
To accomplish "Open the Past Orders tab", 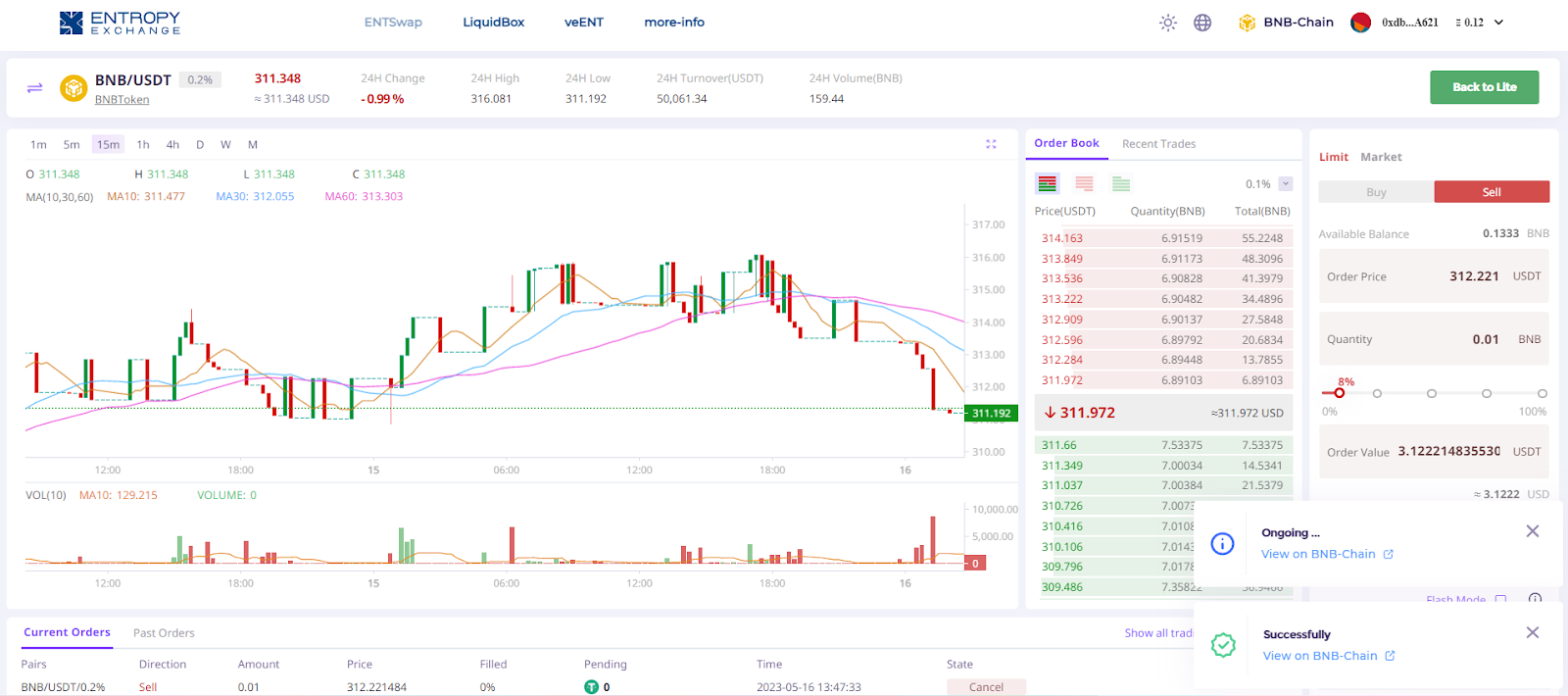I will pyautogui.click(x=164, y=633).
